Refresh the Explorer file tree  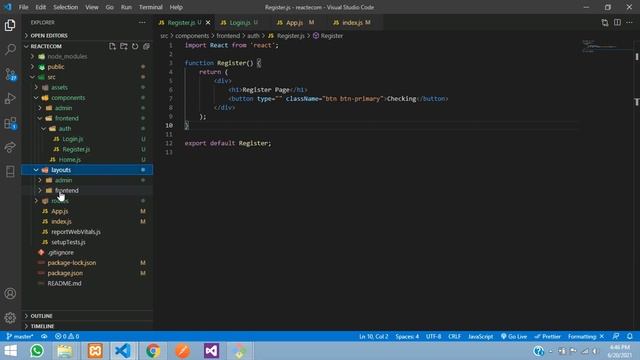click(x=135, y=46)
